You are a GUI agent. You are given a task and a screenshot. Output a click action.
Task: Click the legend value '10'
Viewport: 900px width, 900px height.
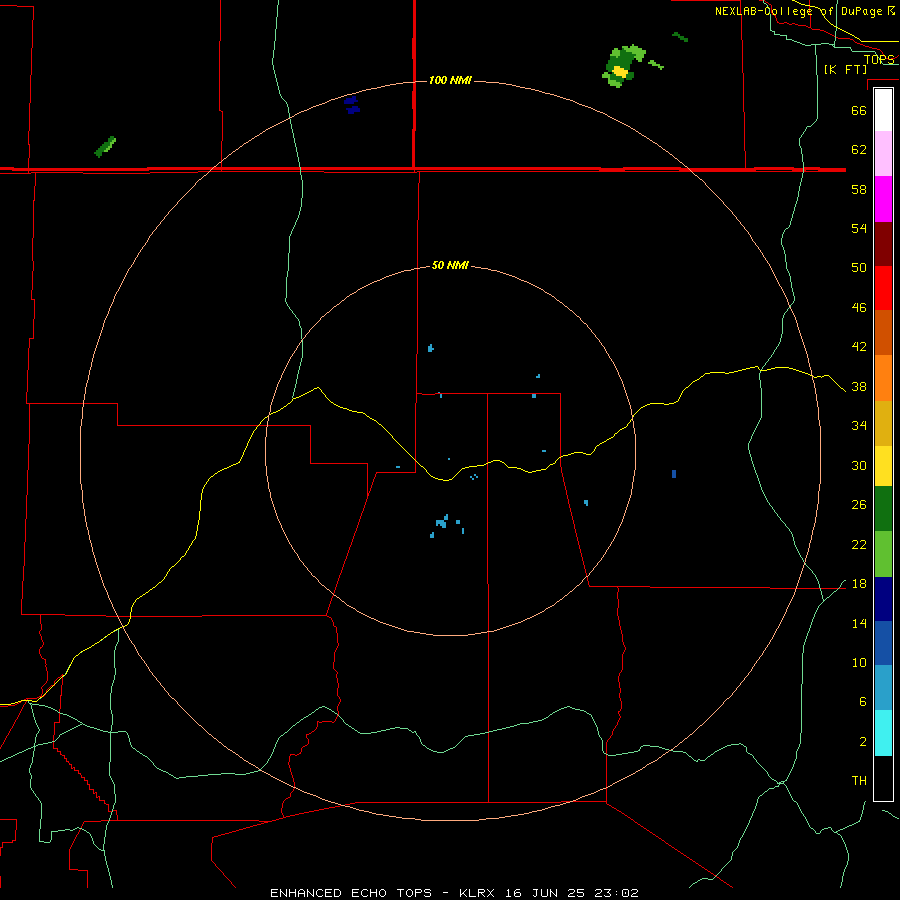(859, 662)
